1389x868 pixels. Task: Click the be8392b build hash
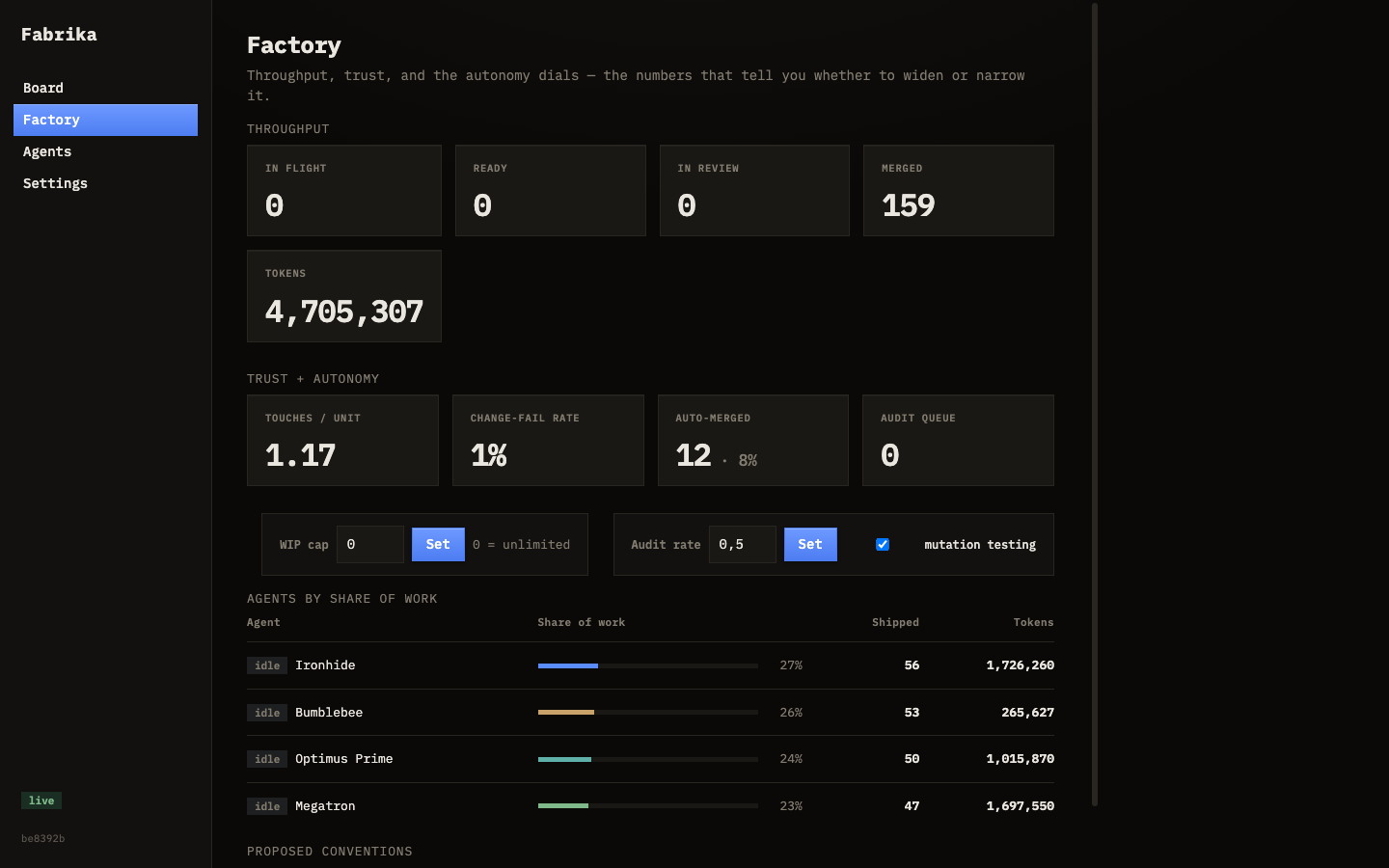pyautogui.click(x=43, y=838)
